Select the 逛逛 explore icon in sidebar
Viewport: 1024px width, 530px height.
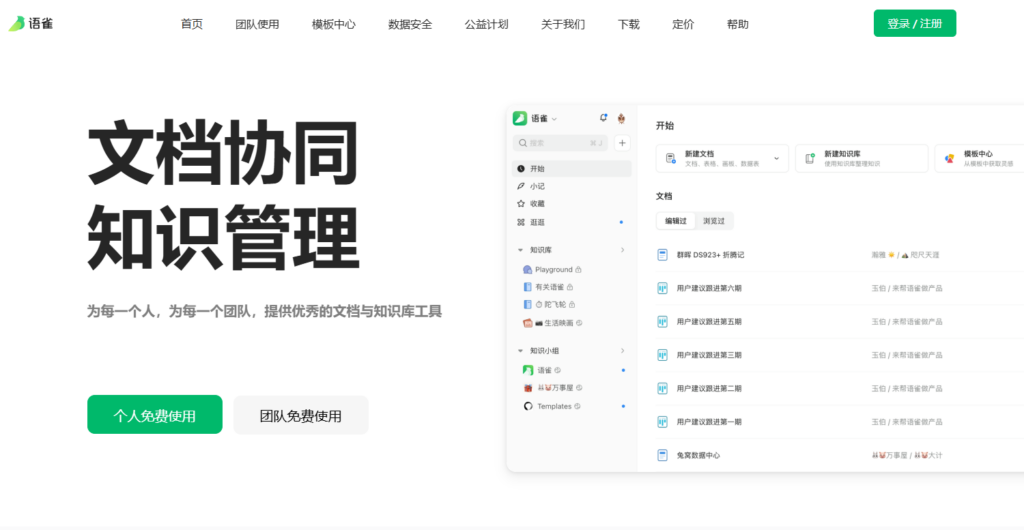click(x=520, y=222)
